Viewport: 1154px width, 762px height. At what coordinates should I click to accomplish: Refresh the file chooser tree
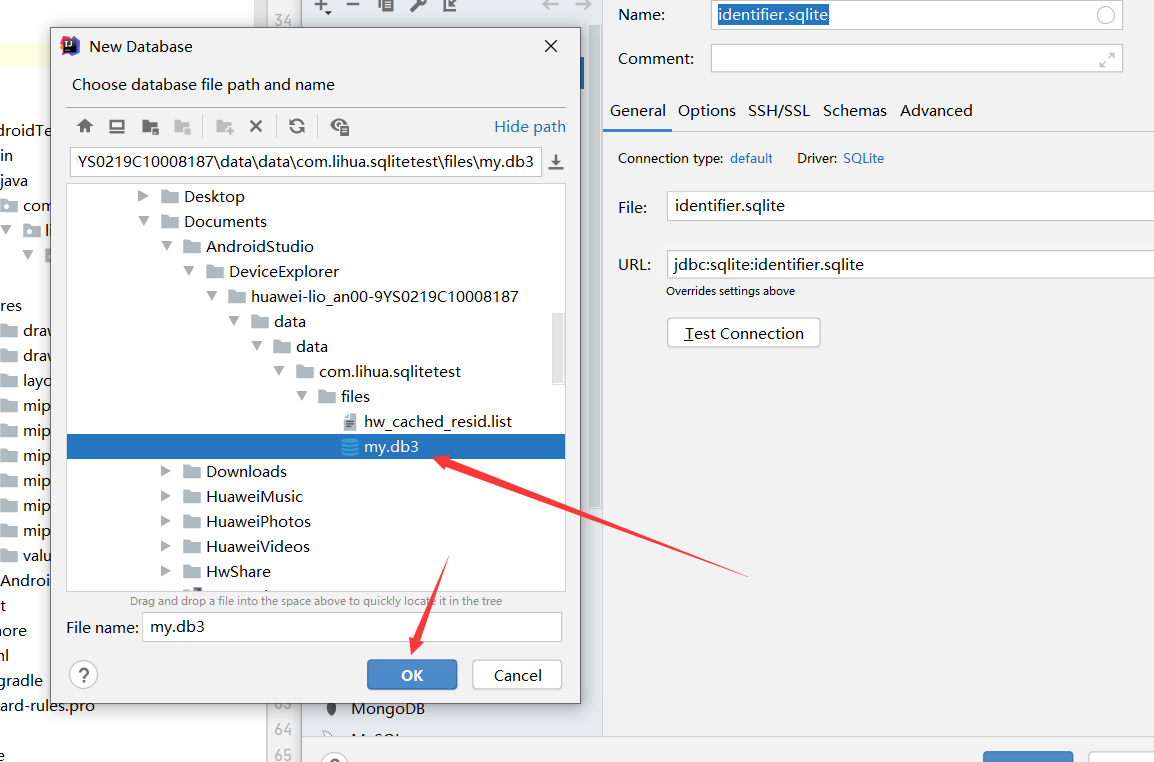(296, 126)
